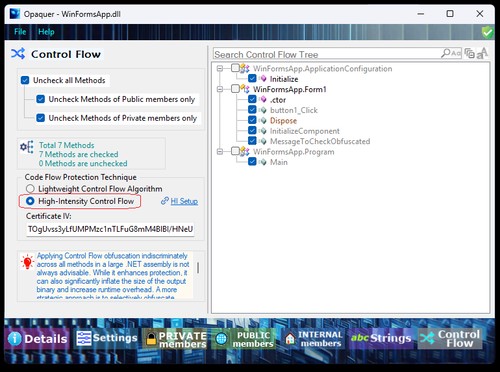Click the Certificate IV text field
Image resolution: width=500 pixels, height=372 pixels.
(x=110, y=229)
